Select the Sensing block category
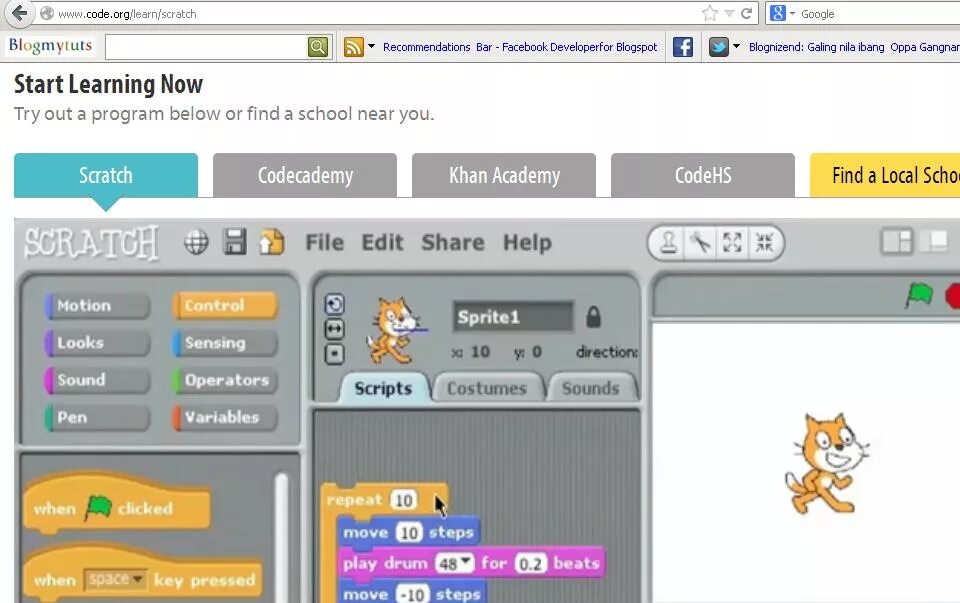 (225, 343)
